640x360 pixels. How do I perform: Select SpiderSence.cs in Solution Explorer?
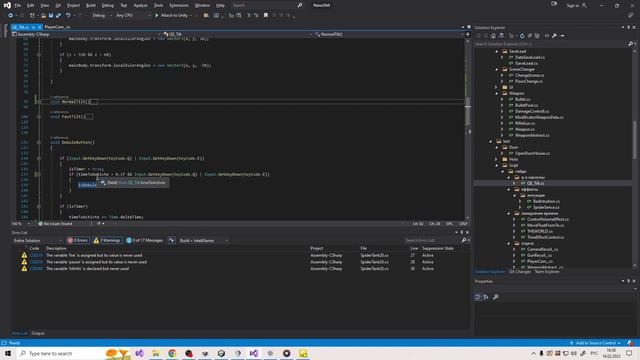click(546, 207)
